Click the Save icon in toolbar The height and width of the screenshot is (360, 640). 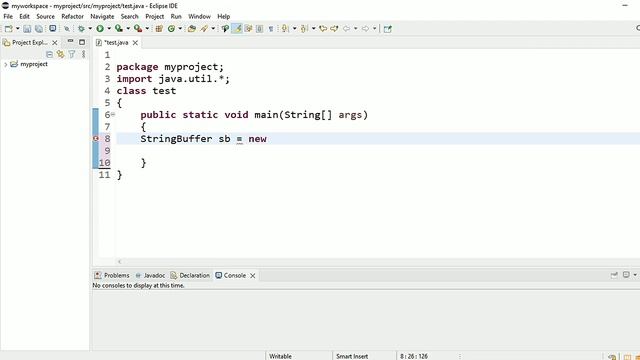(27, 29)
